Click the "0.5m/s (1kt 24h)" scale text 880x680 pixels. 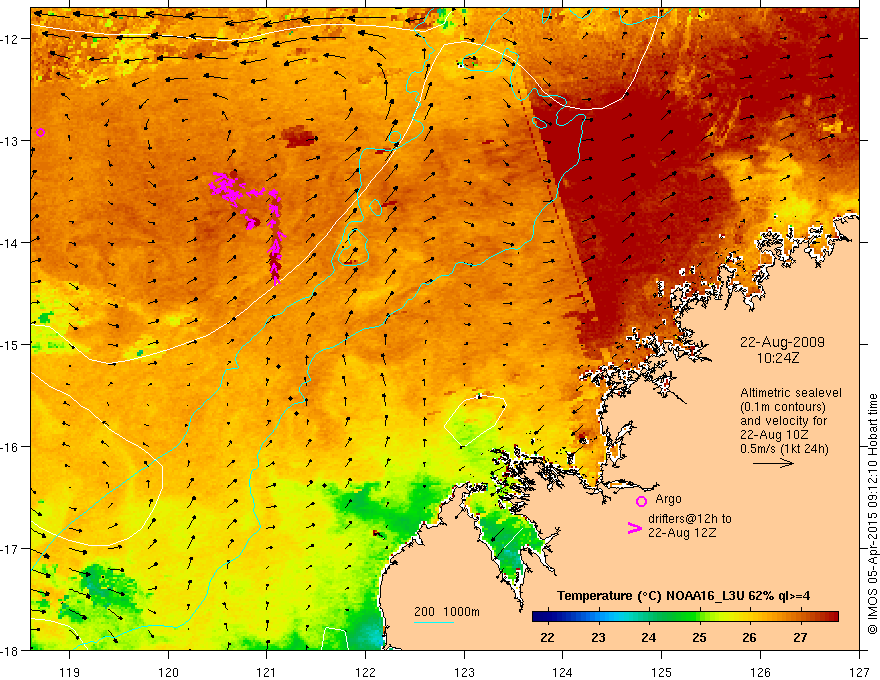784,449
